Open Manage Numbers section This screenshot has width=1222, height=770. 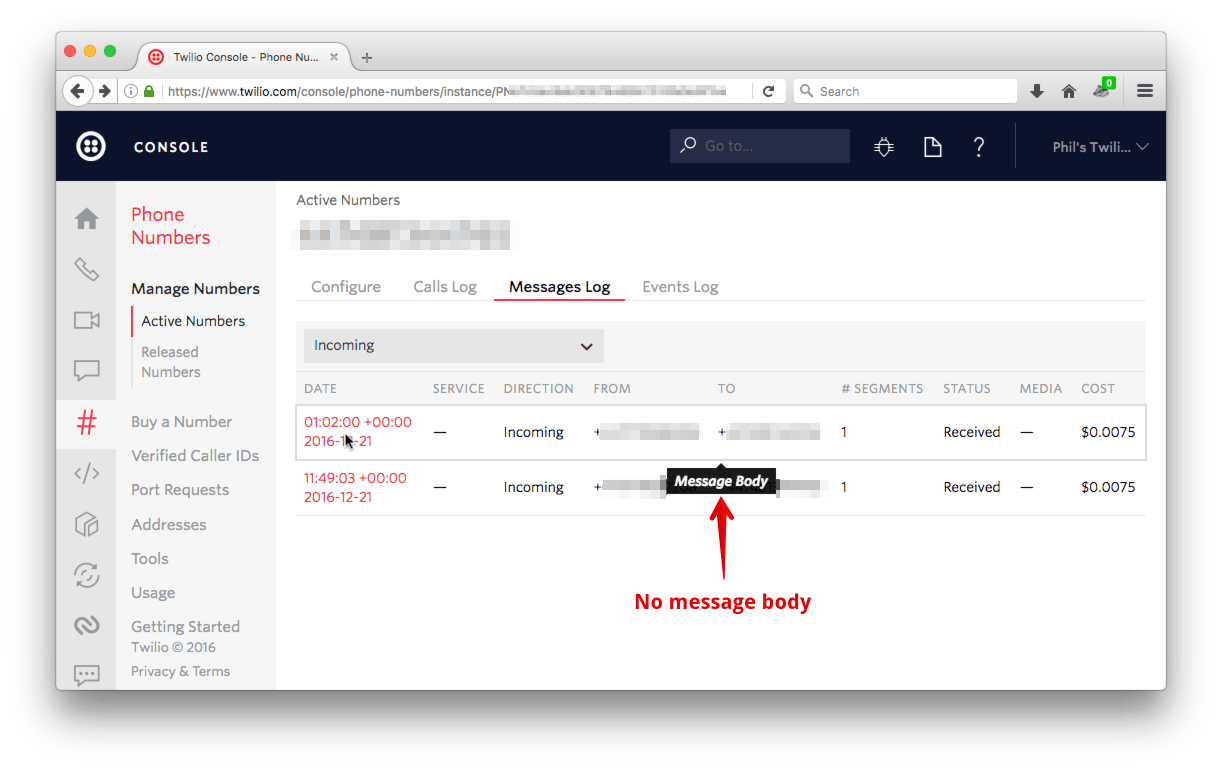(x=195, y=289)
